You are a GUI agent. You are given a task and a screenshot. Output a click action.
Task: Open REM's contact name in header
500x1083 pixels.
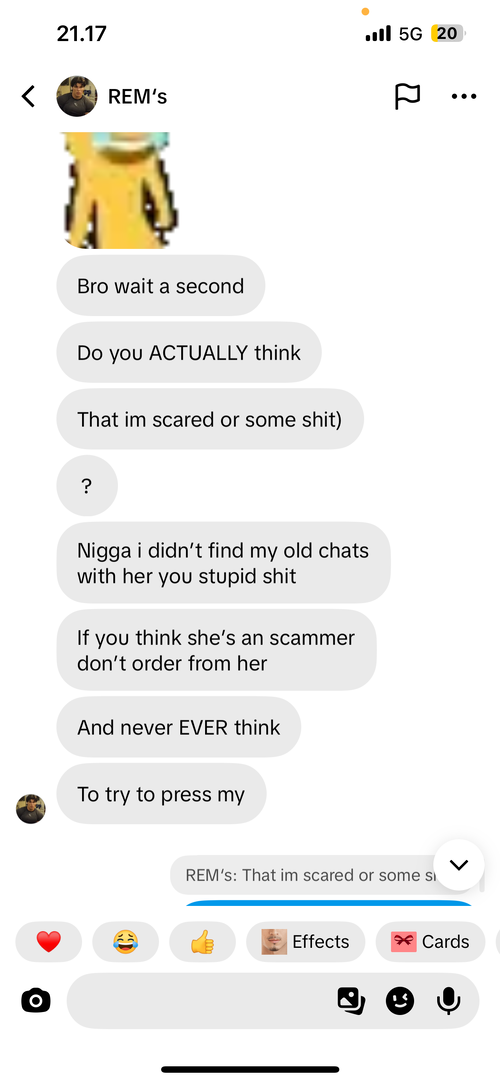[x=137, y=97]
